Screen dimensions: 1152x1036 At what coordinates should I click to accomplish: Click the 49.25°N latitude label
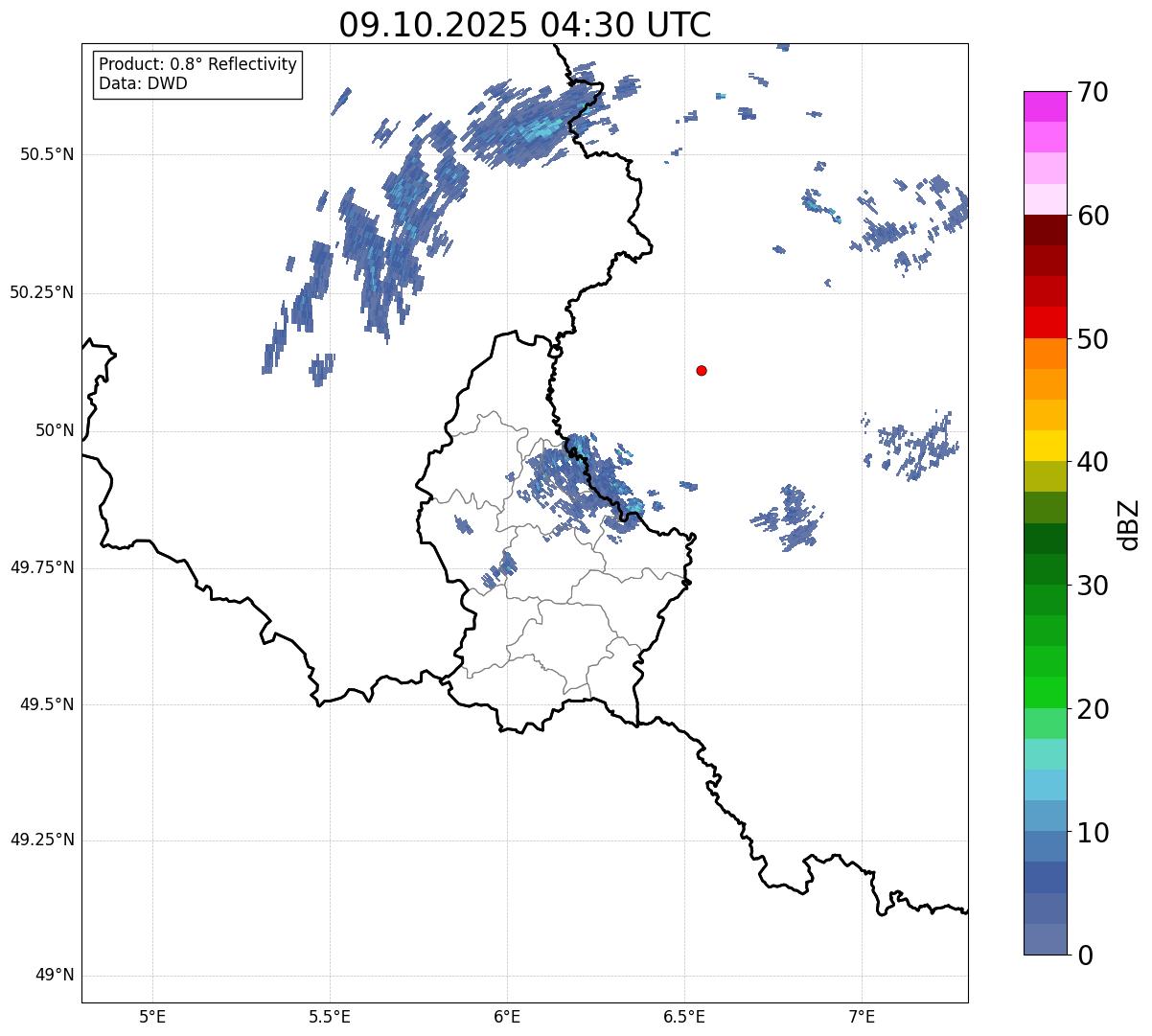[42, 840]
